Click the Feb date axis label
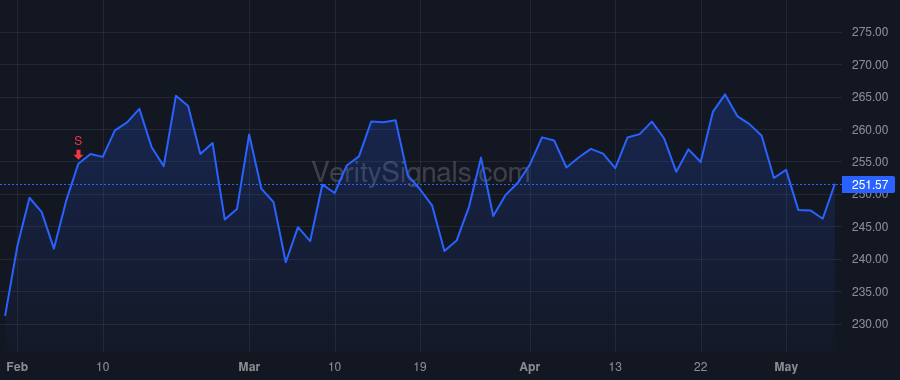The width and height of the screenshot is (900, 380). (x=17, y=367)
